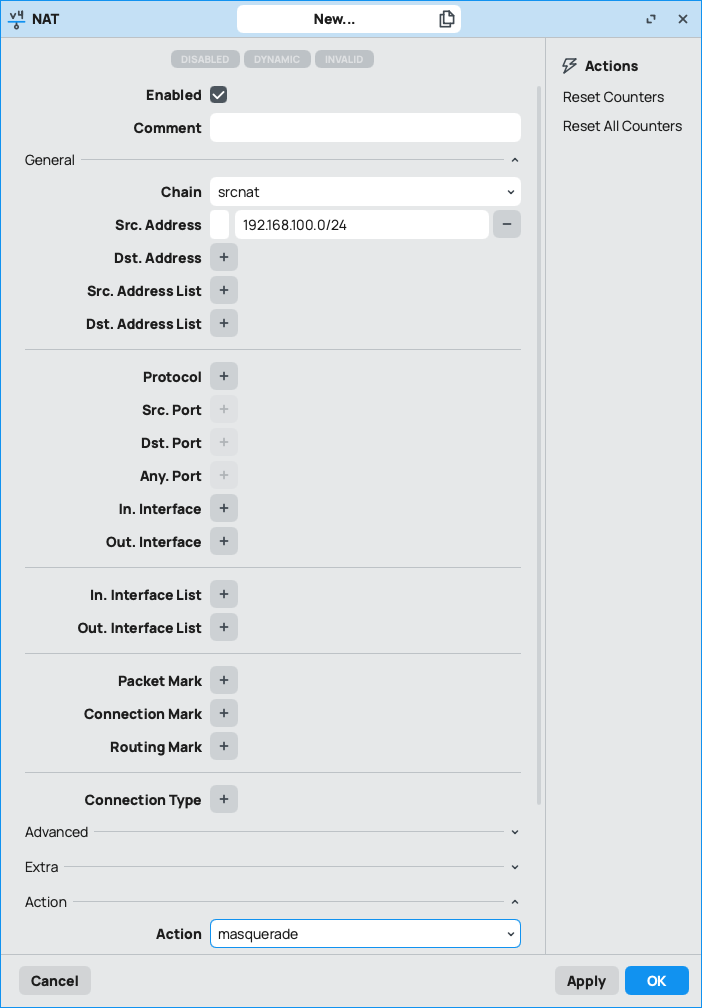This screenshot has width=702, height=1008.
Task: Add a Protocol to the rule
Action: [223, 376]
